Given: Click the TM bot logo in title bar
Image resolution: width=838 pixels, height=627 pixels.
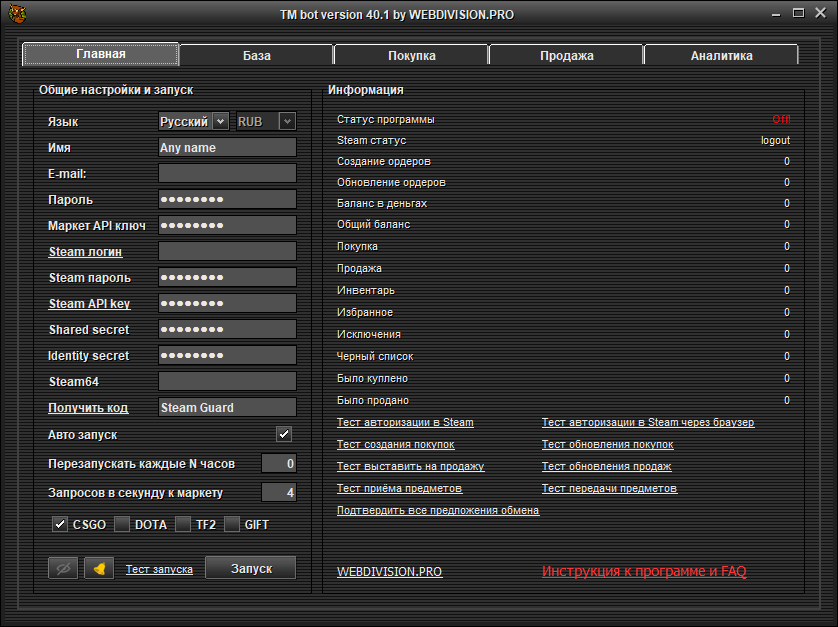Looking at the screenshot, I should (x=16, y=14).
